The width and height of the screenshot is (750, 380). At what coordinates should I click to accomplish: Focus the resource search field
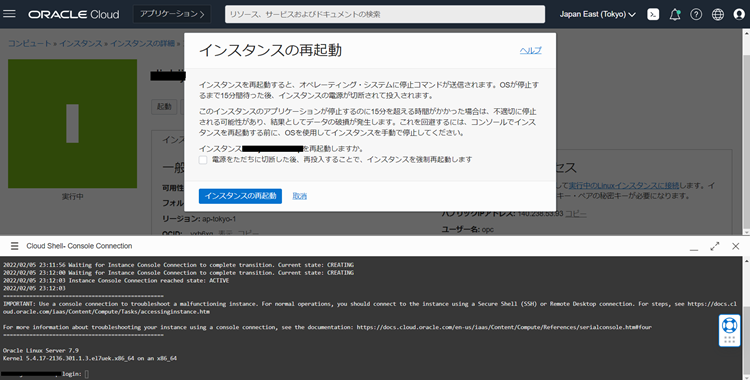385,14
